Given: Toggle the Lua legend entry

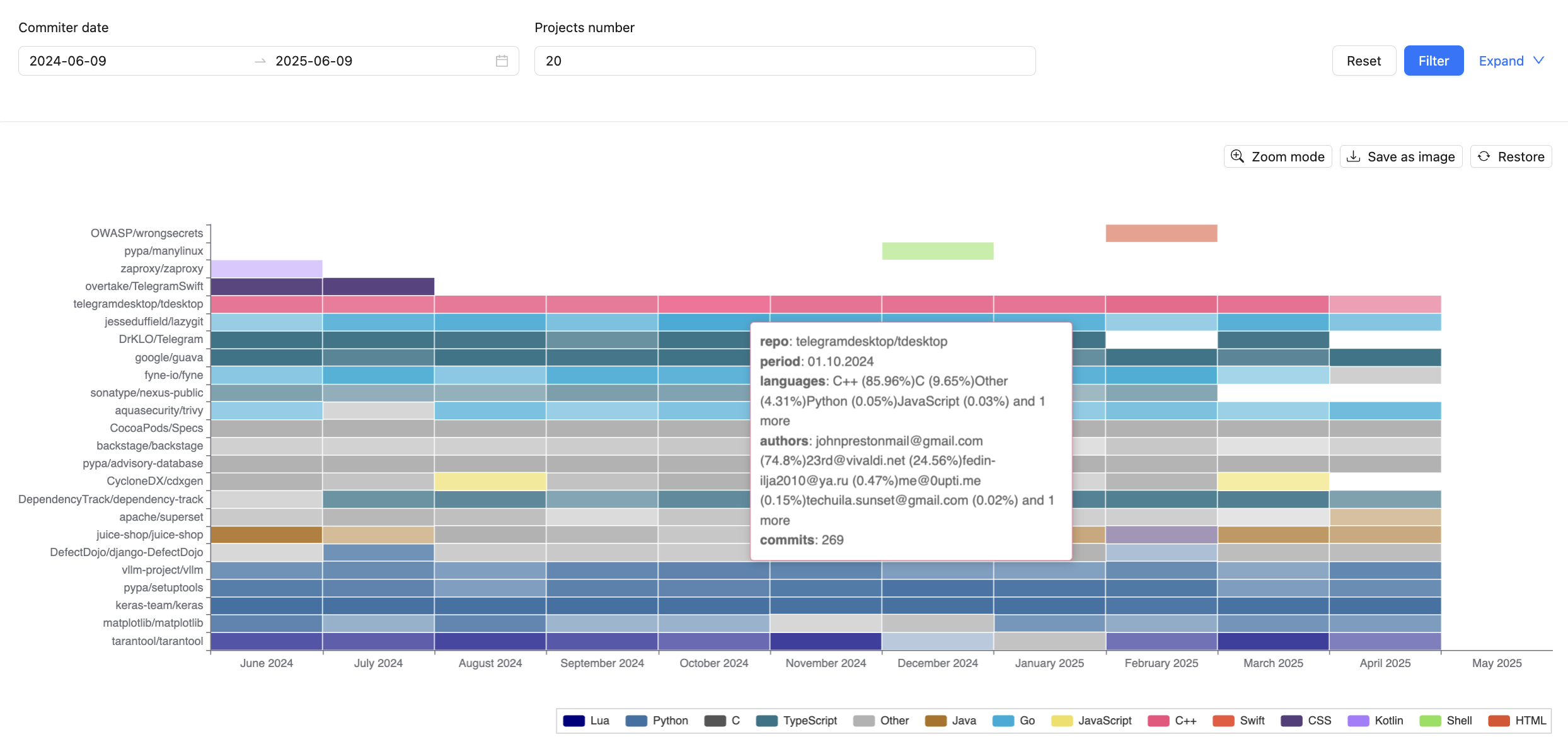Looking at the screenshot, I should pyautogui.click(x=586, y=721).
